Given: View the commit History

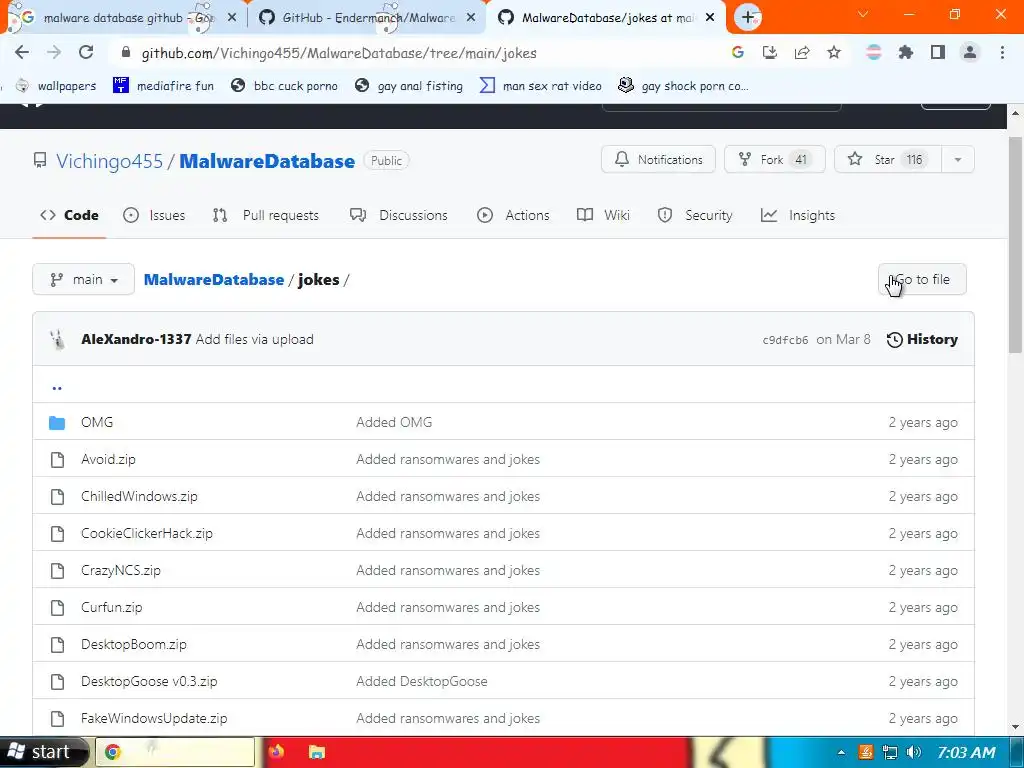Looking at the screenshot, I should [x=922, y=340].
